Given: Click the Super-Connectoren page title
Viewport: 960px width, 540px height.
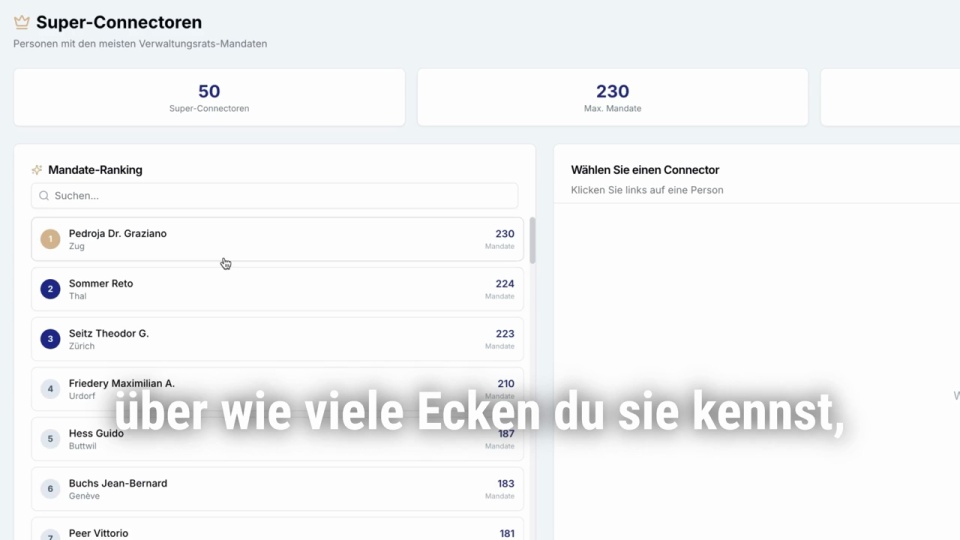Looking at the screenshot, I should [119, 22].
